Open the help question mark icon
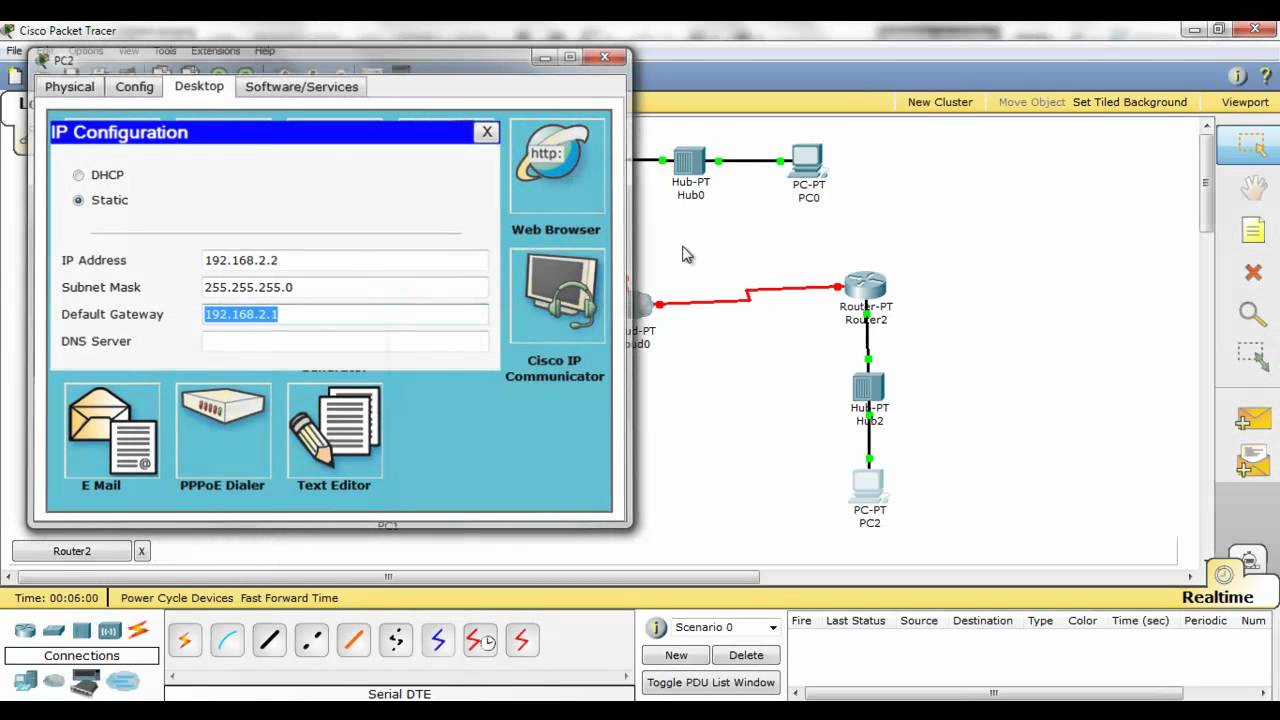Screen dimensions: 1280x720 [1265, 76]
